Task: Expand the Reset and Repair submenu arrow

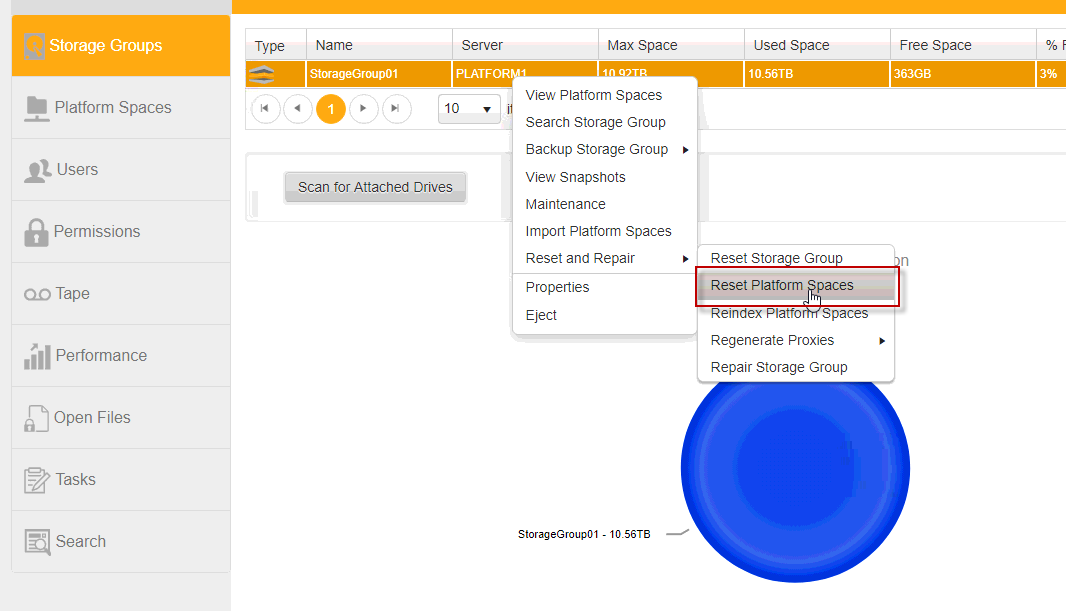Action: pos(685,259)
